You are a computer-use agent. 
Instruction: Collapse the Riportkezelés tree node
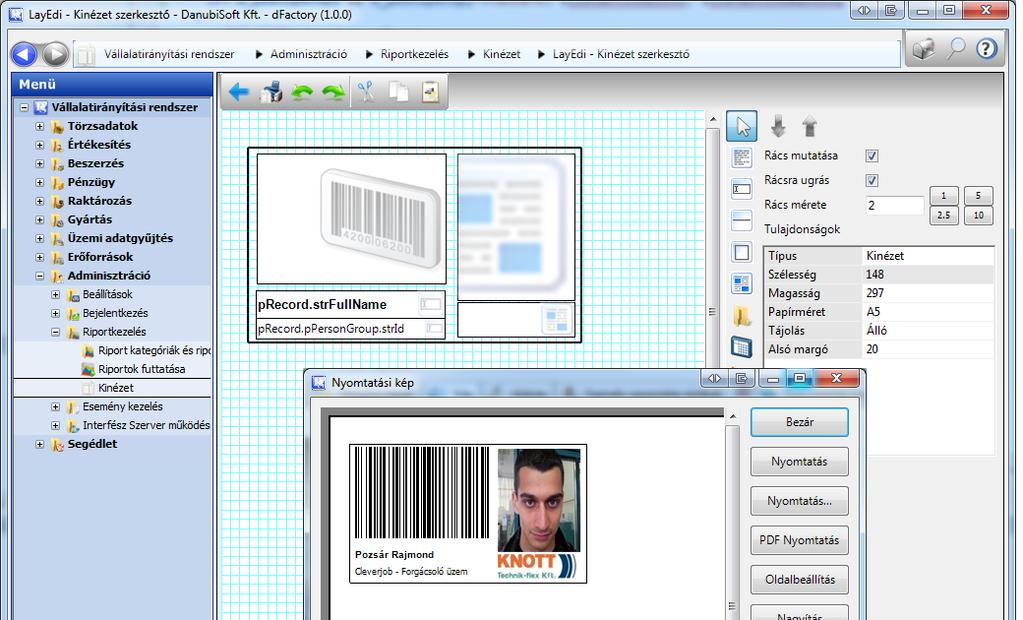tap(55, 332)
